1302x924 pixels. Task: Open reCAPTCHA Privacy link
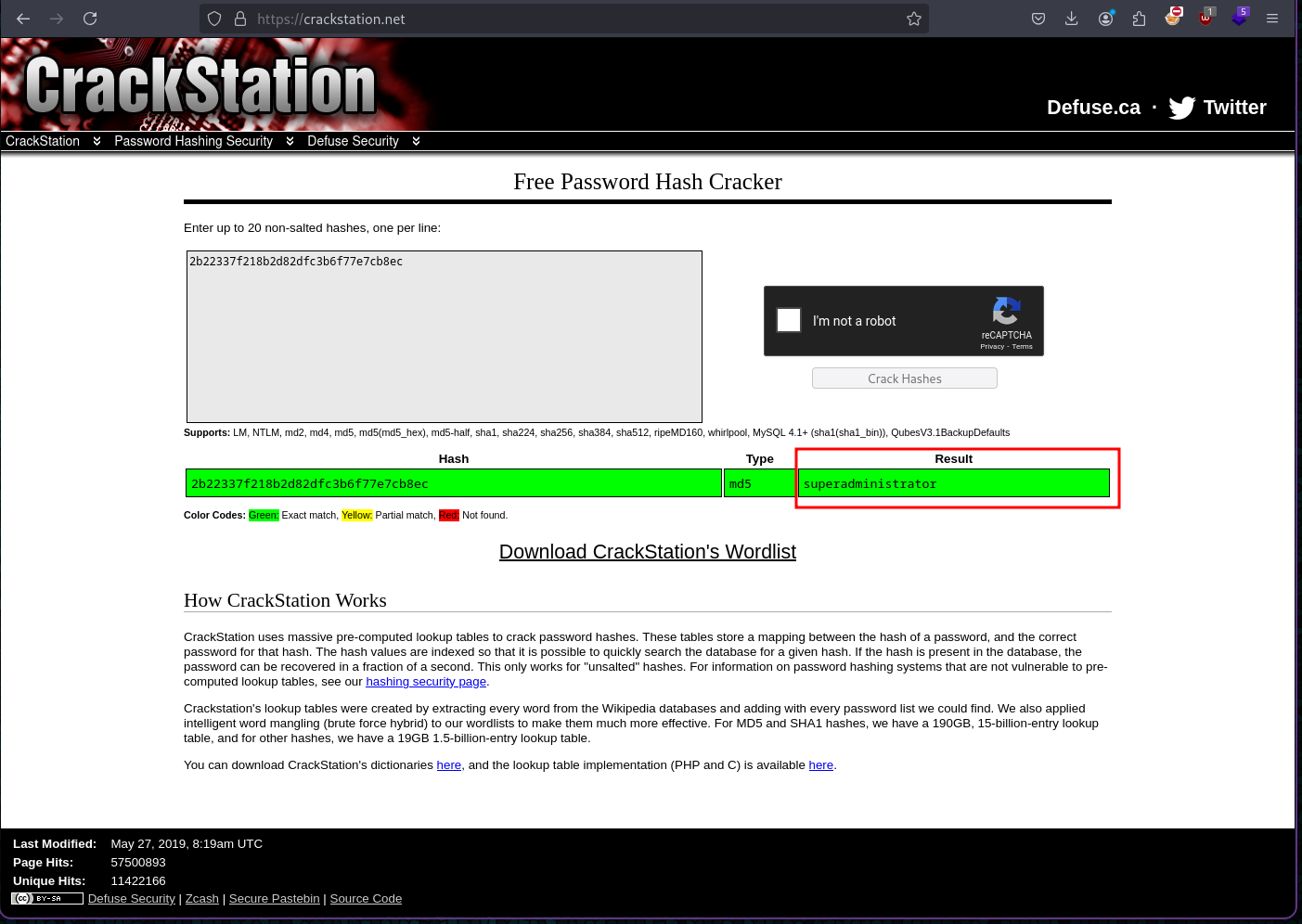click(992, 347)
